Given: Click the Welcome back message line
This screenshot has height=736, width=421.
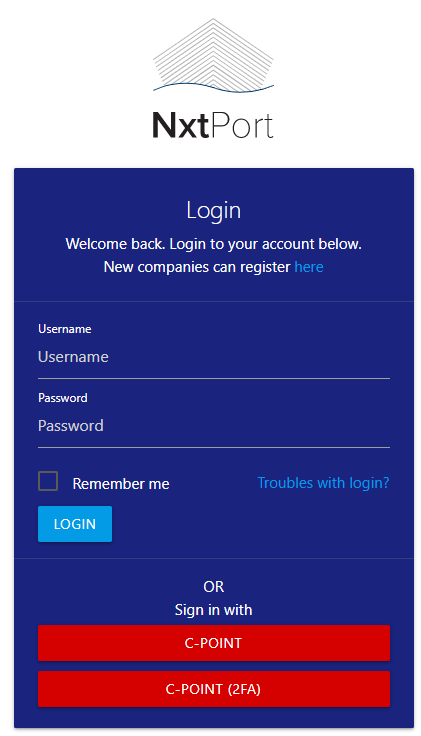Looking at the screenshot, I should click(214, 244).
